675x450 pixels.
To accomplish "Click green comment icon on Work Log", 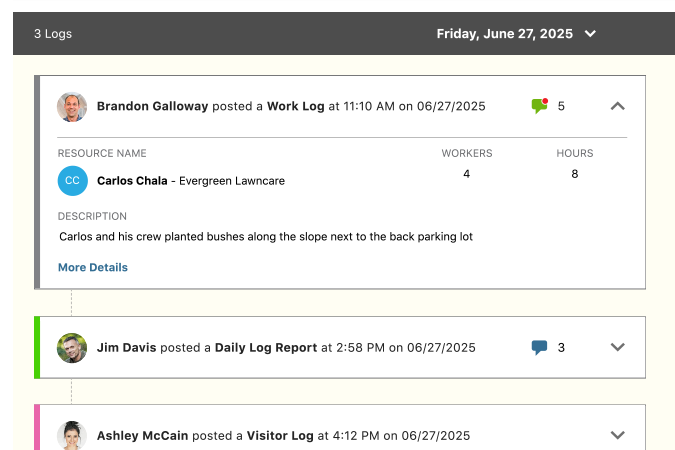I will click(540, 106).
